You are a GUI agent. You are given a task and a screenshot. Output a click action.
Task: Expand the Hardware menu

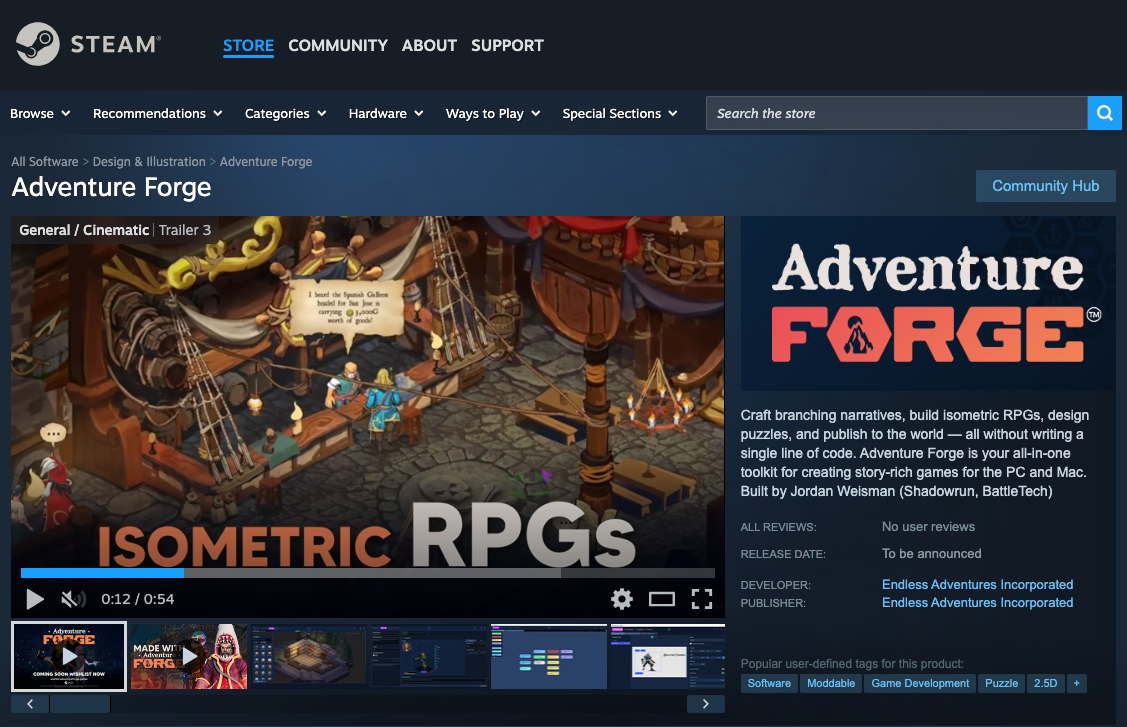(x=385, y=113)
